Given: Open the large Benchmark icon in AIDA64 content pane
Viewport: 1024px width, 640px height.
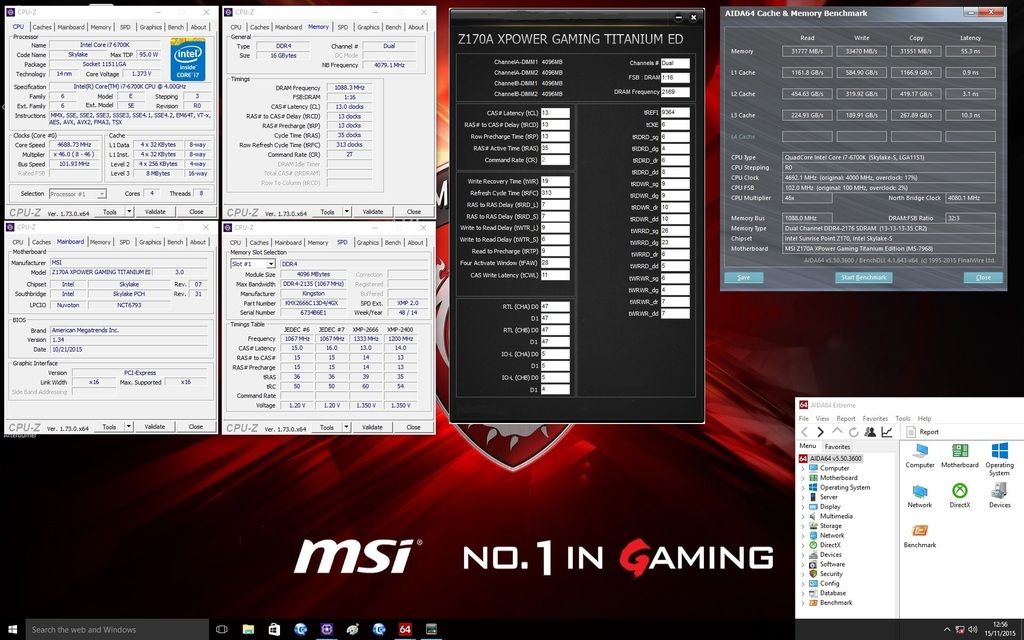Looking at the screenshot, I should point(920,536).
